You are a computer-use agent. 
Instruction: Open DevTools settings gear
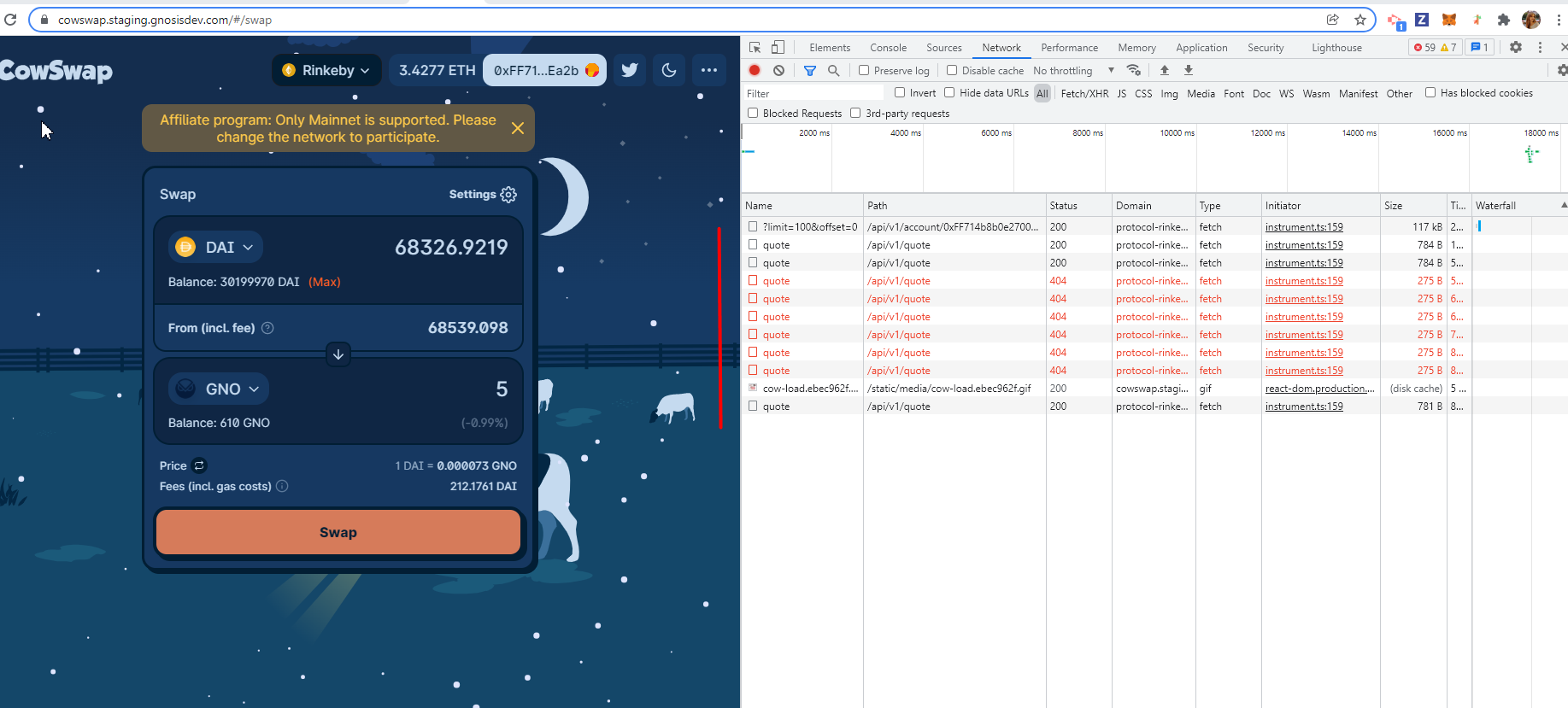click(x=1516, y=48)
